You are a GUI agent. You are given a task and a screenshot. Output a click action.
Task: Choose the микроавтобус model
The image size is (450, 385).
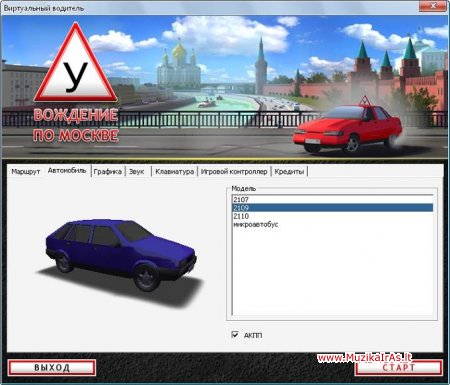pos(333,224)
